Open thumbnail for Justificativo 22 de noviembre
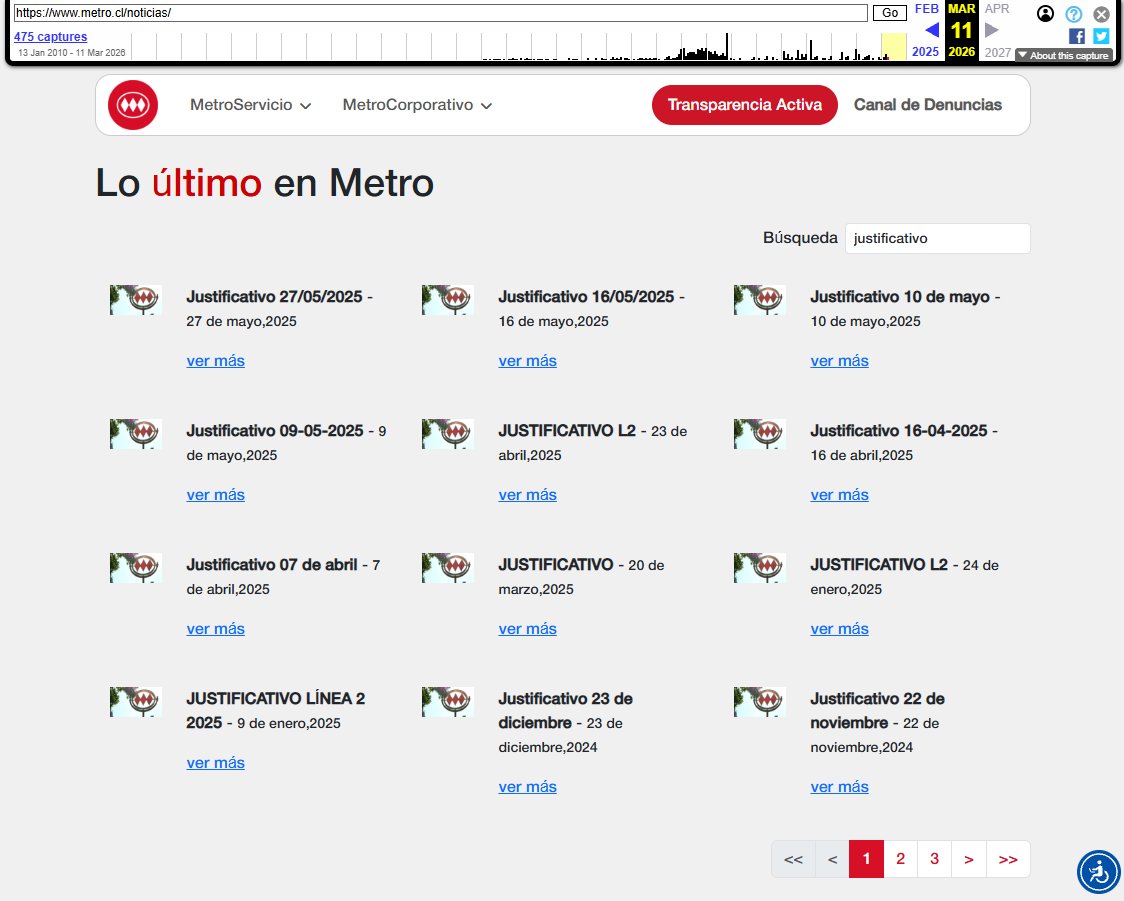Viewport: 1124px width, 901px height. pos(760,702)
